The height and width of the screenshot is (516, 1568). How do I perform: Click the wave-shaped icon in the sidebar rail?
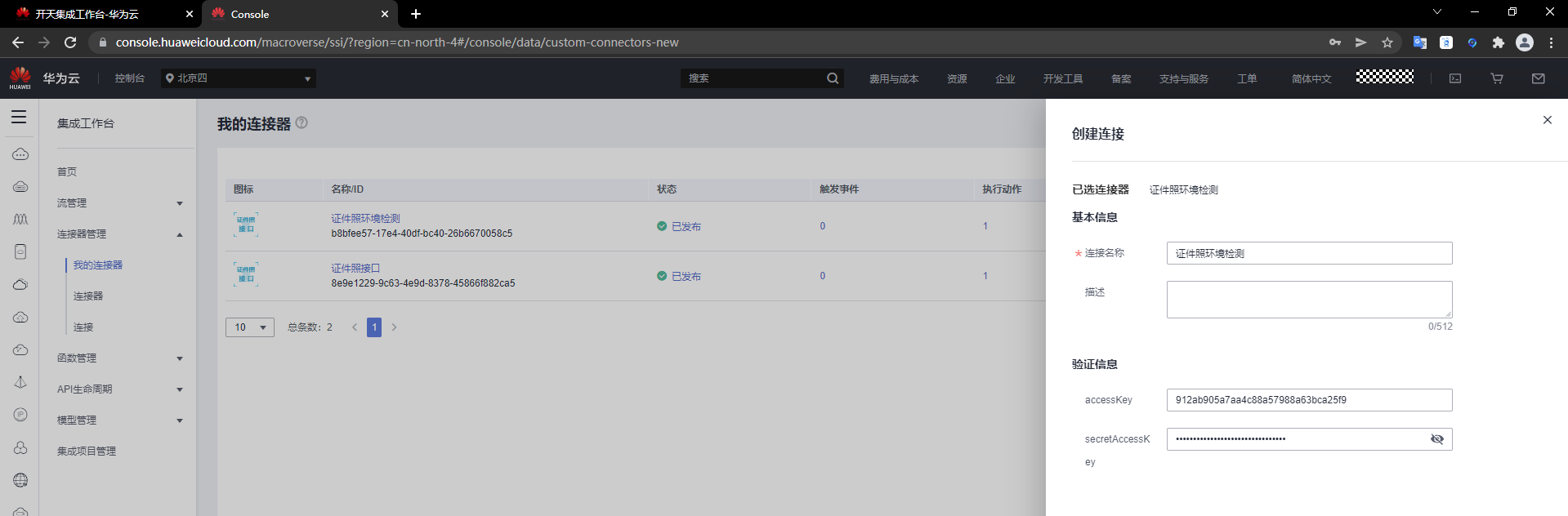[x=20, y=219]
